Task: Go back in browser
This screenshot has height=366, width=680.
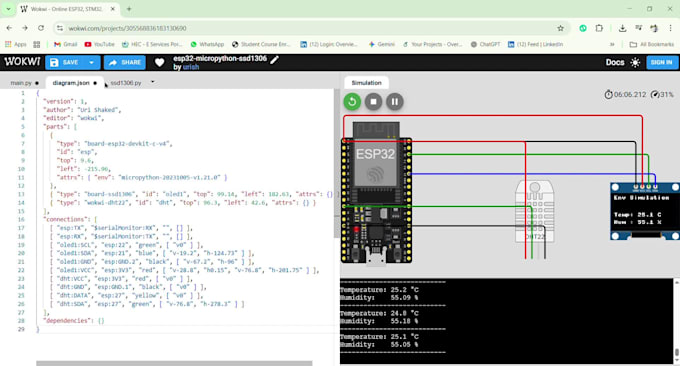Action: pos(9,28)
